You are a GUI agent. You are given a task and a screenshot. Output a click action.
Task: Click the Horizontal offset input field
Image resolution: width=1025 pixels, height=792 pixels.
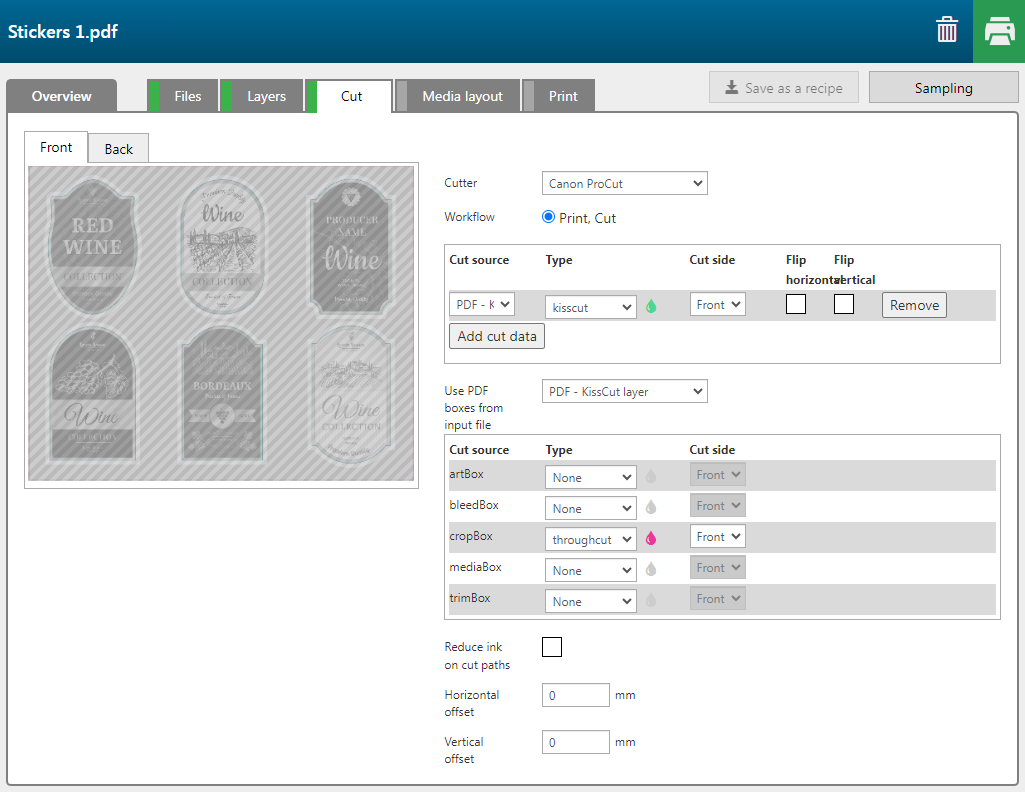tap(576, 695)
